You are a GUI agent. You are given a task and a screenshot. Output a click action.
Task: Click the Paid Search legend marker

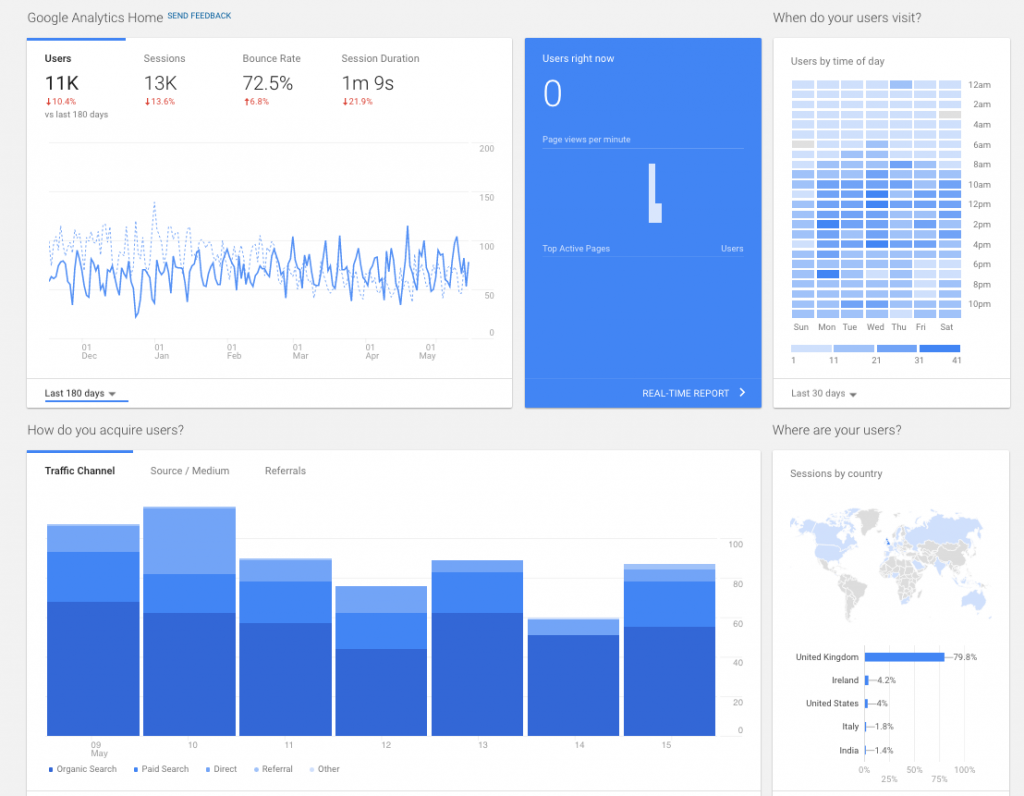(136, 769)
